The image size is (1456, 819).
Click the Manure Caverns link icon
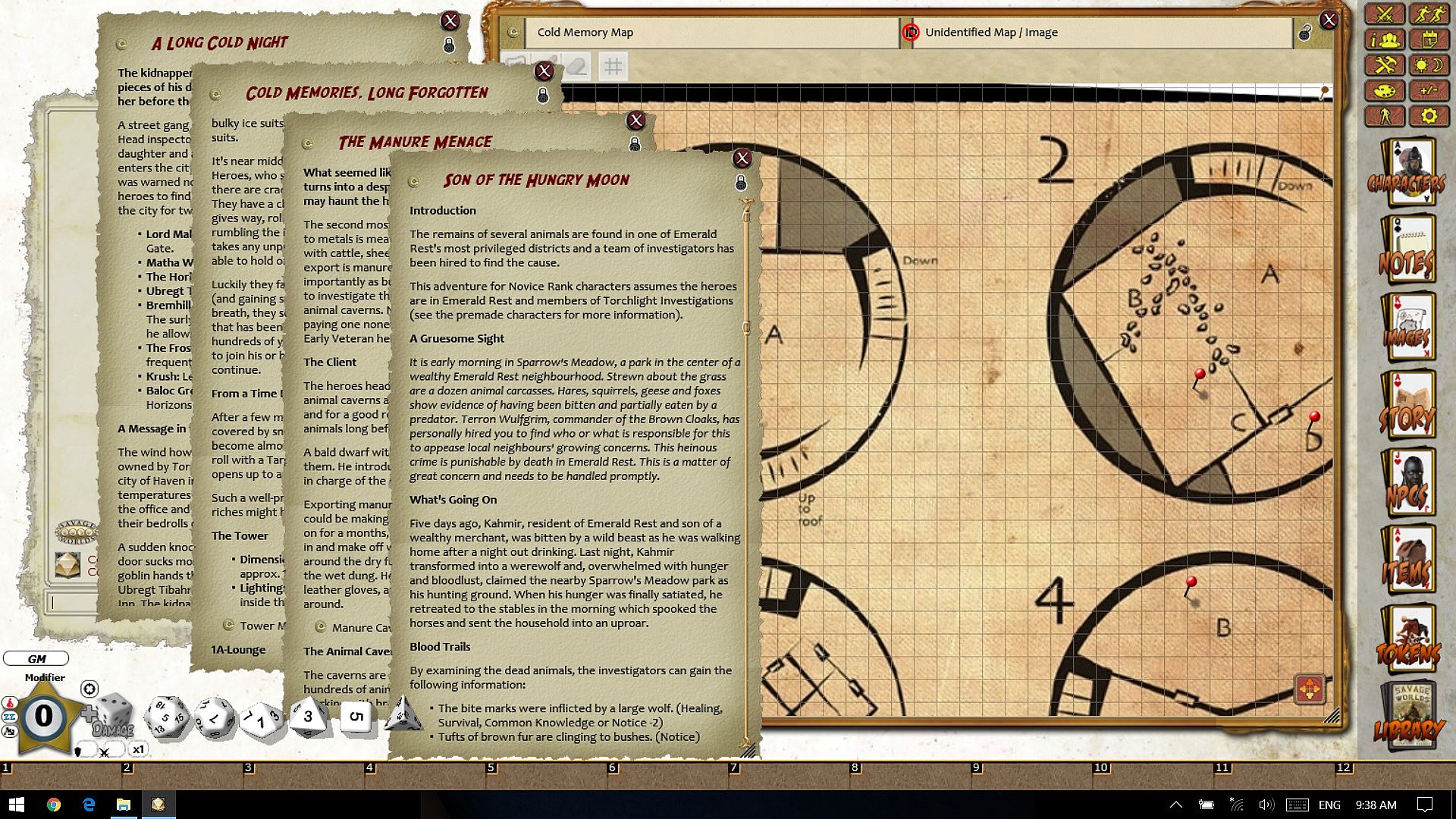pyautogui.click(x=320, y=626)
